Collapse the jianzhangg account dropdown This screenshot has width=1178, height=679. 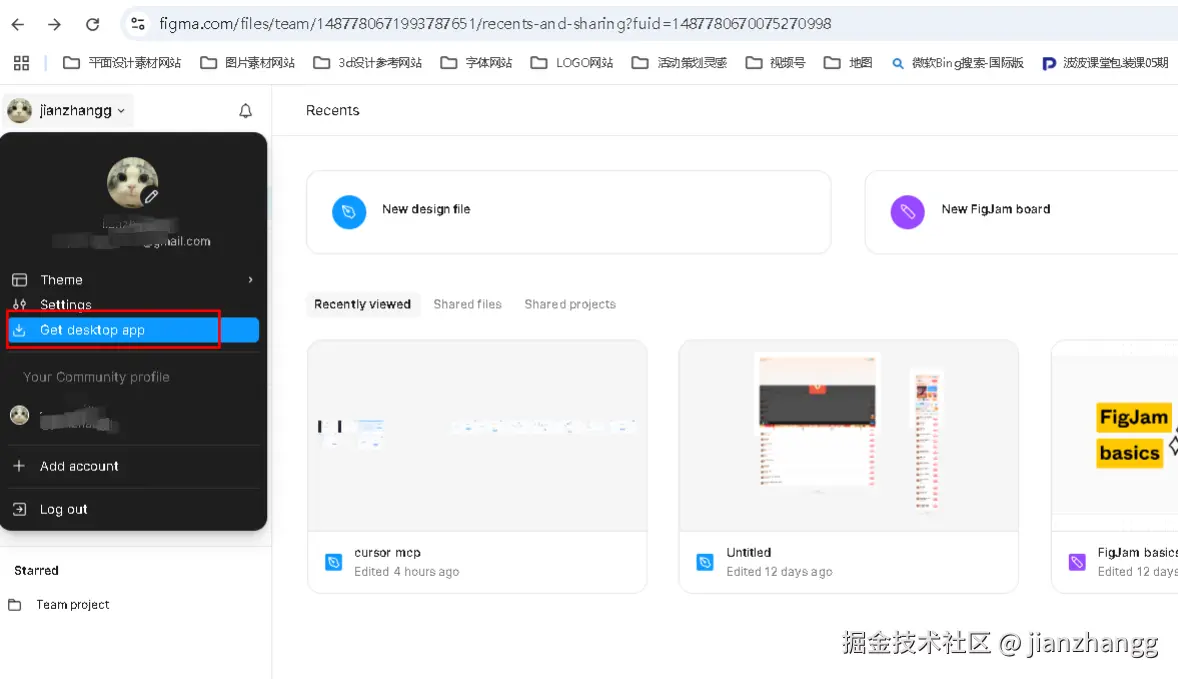click(68, 110)
